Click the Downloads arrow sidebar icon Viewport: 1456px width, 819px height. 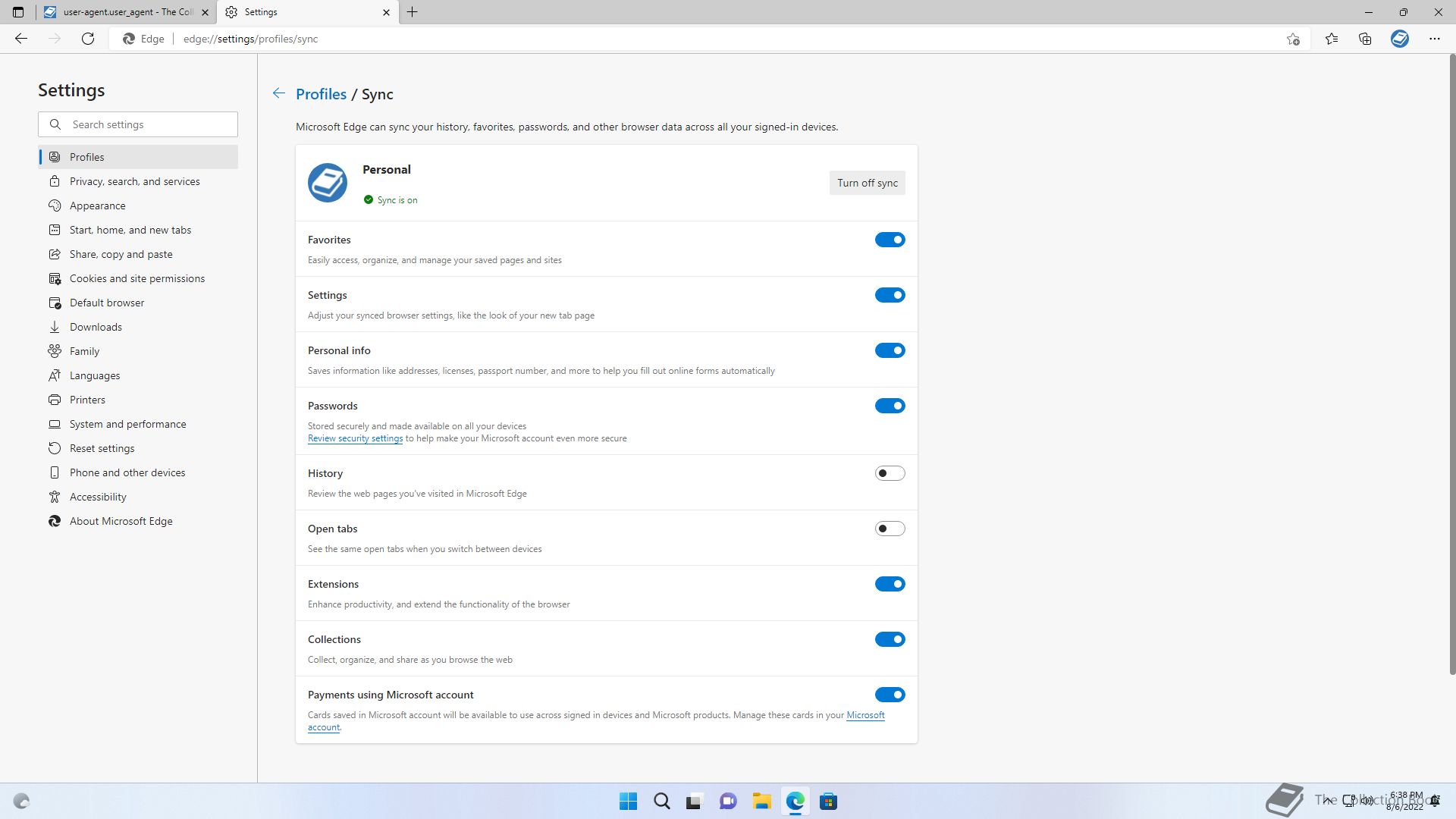(55, 327)
